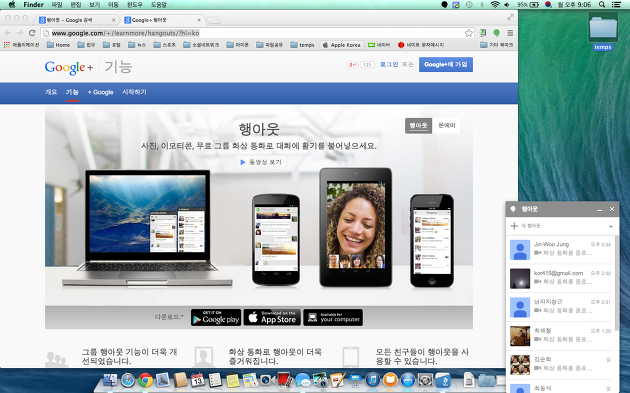Go back in Chrome

8,33
